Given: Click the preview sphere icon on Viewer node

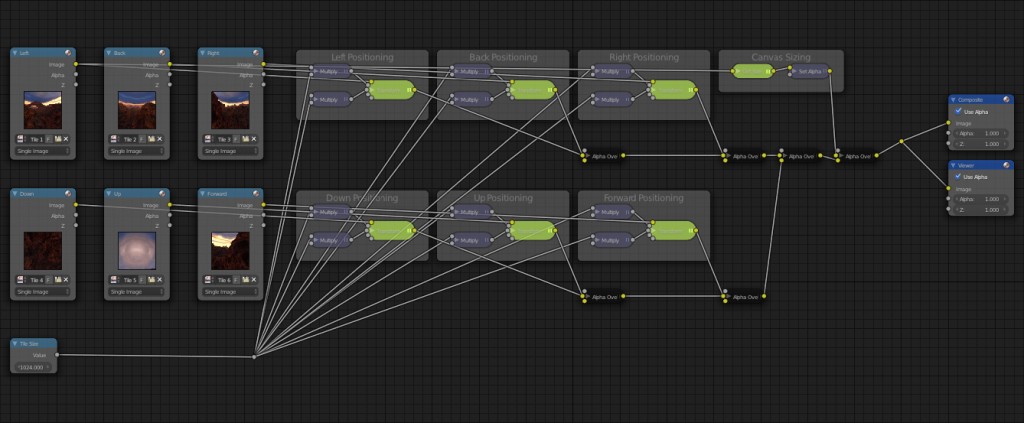Looking at the screenshot, I should coord(1008,165).
